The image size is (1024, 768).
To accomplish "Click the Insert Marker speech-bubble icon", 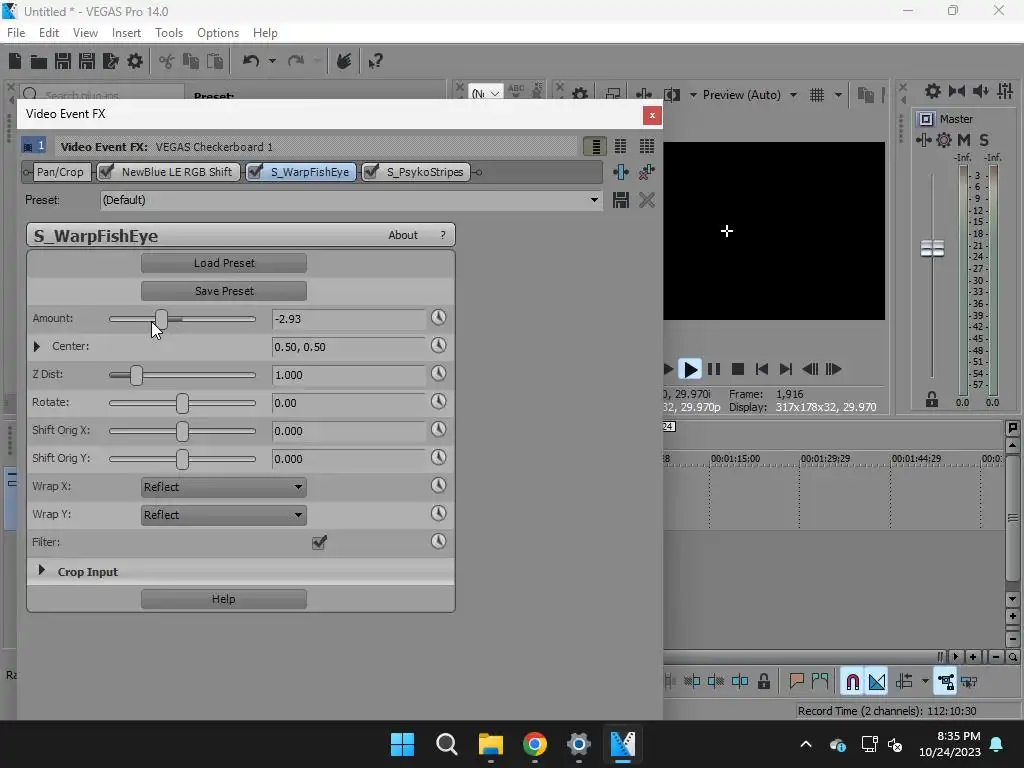I will [796, 681].
